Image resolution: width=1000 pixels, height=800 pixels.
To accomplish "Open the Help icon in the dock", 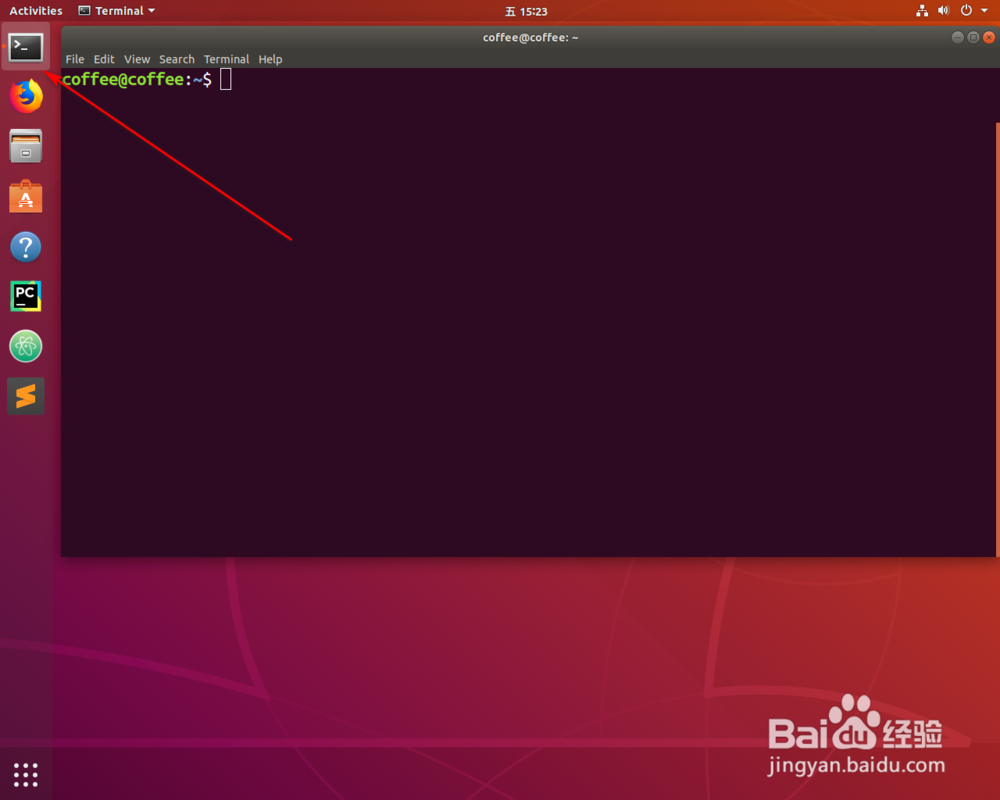I will (x=26, y=247).
